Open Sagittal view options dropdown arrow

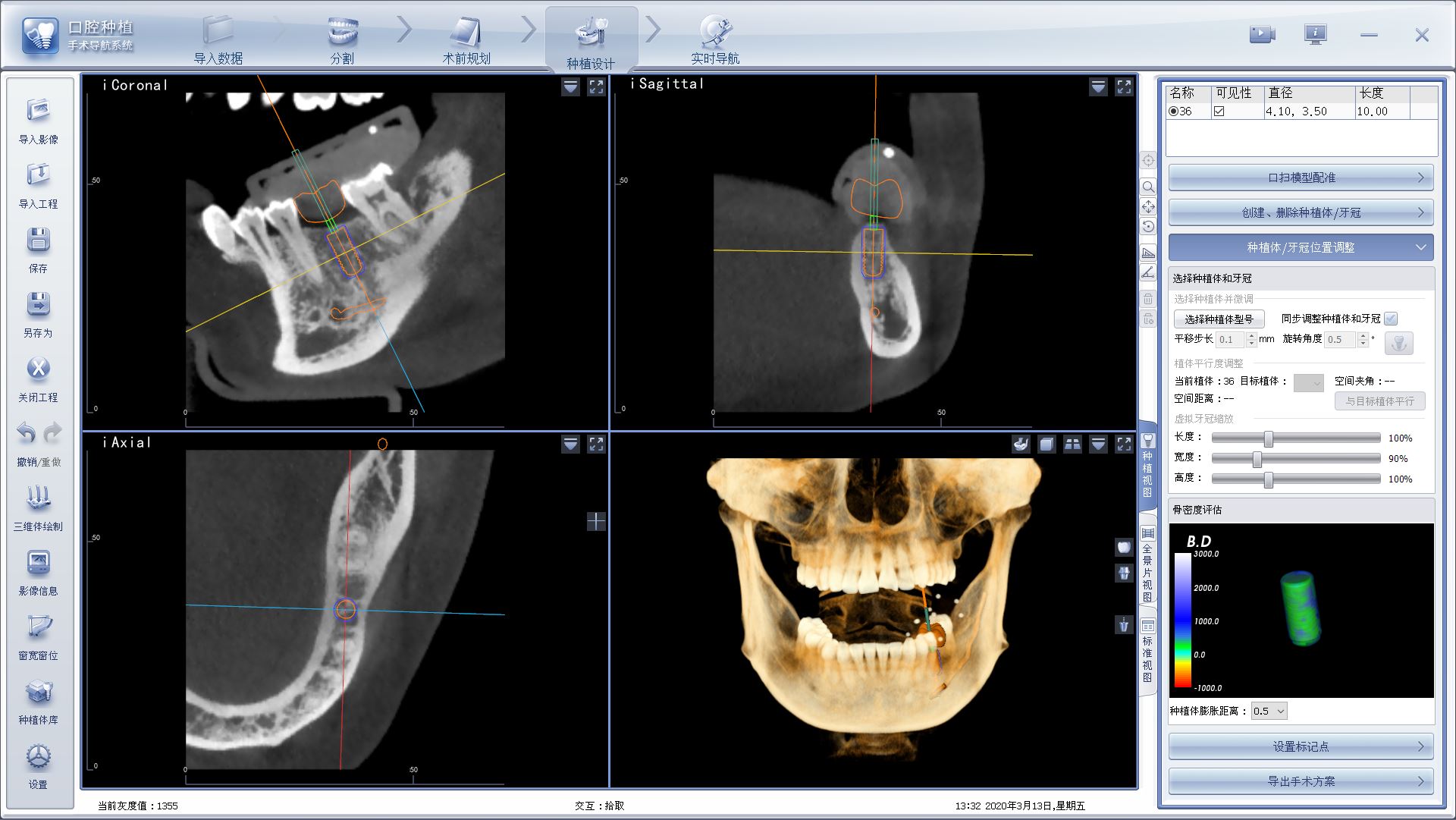[x=1098, y=87]
